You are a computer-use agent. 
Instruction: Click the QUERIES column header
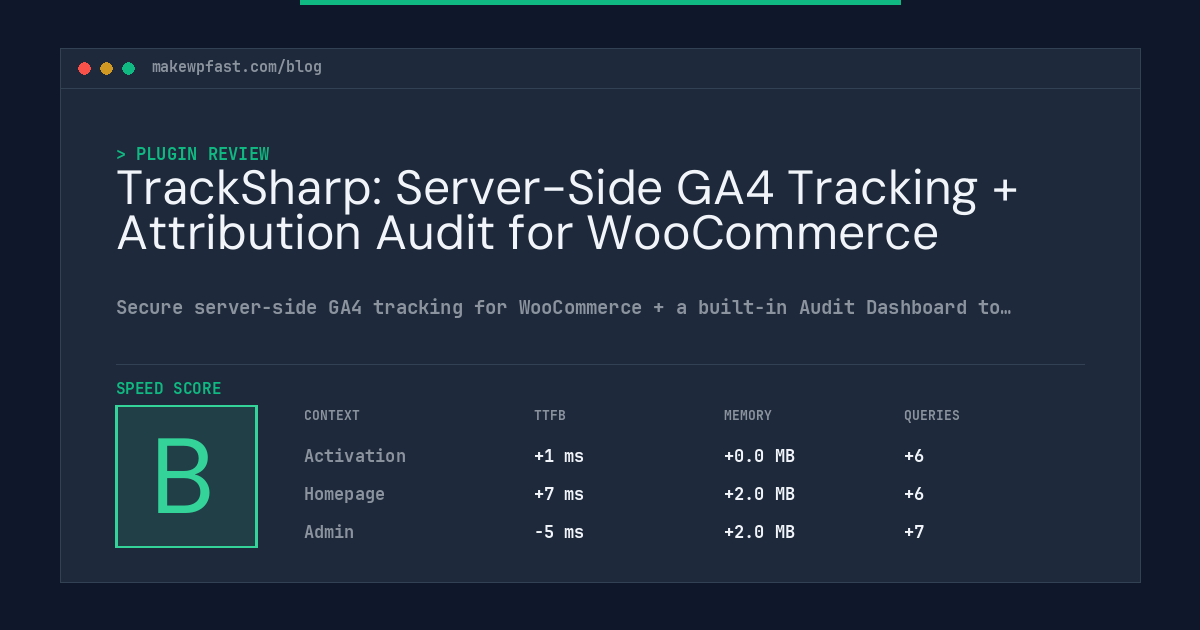tap(932, 416)
